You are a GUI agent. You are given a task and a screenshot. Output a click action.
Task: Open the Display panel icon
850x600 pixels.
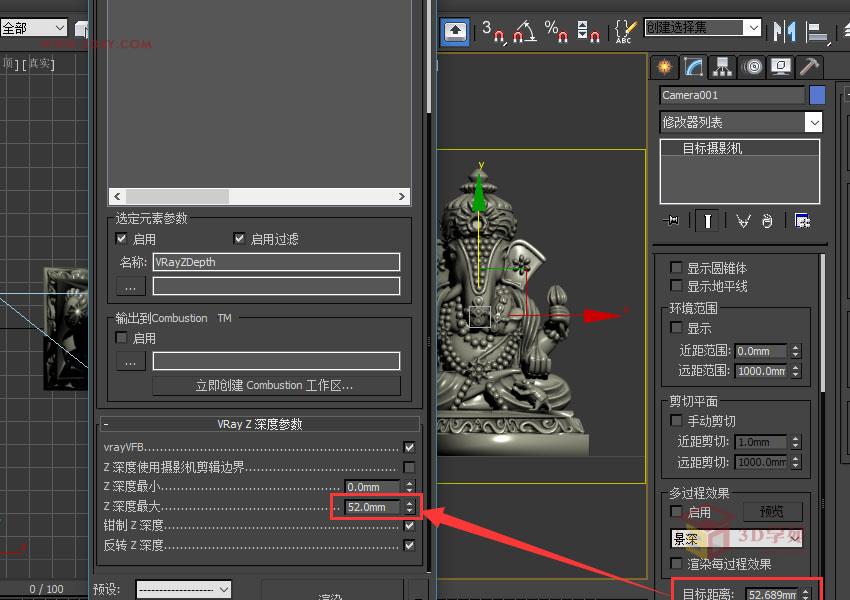coord(781,67)
